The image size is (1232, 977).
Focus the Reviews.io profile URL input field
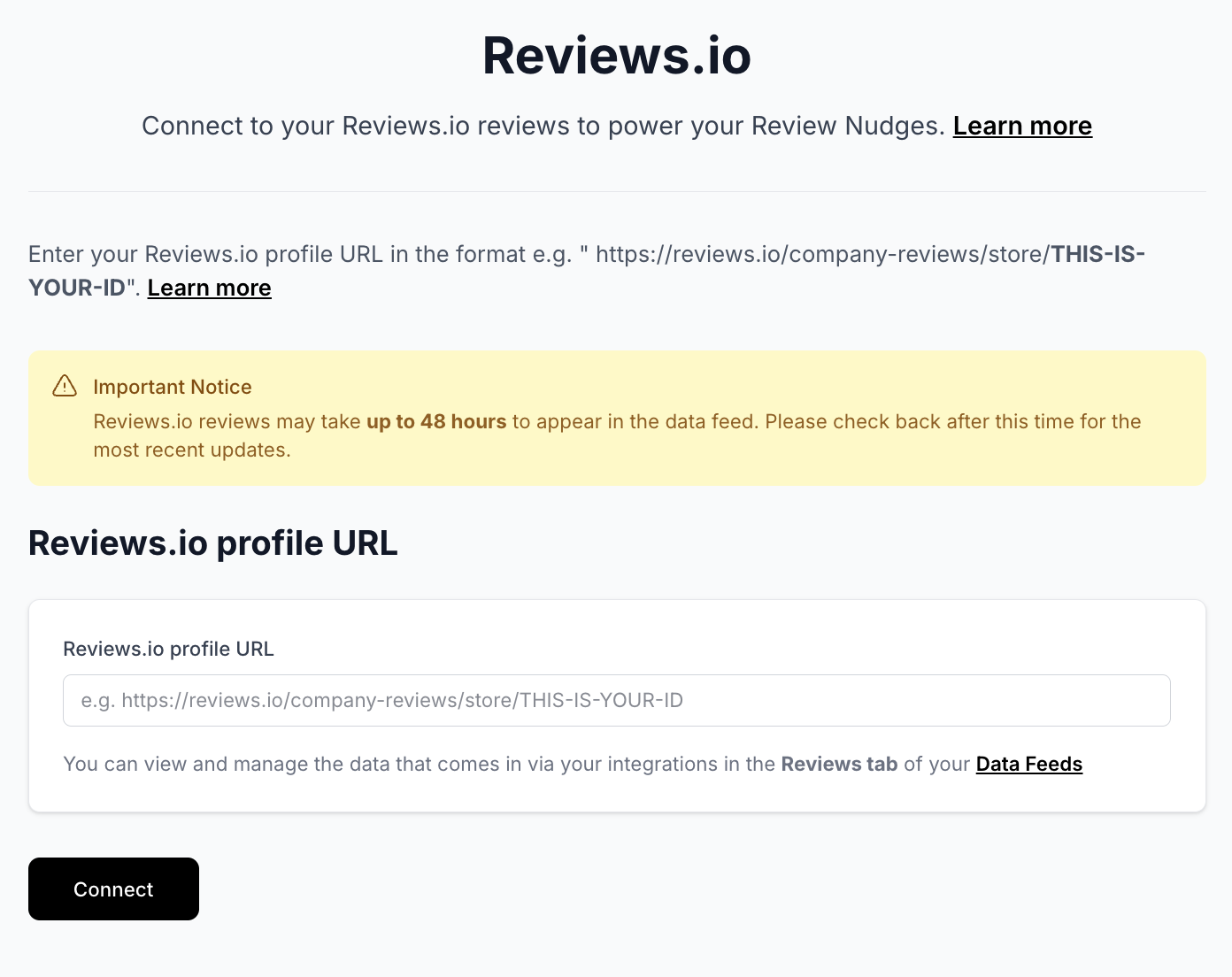point(616,700)
